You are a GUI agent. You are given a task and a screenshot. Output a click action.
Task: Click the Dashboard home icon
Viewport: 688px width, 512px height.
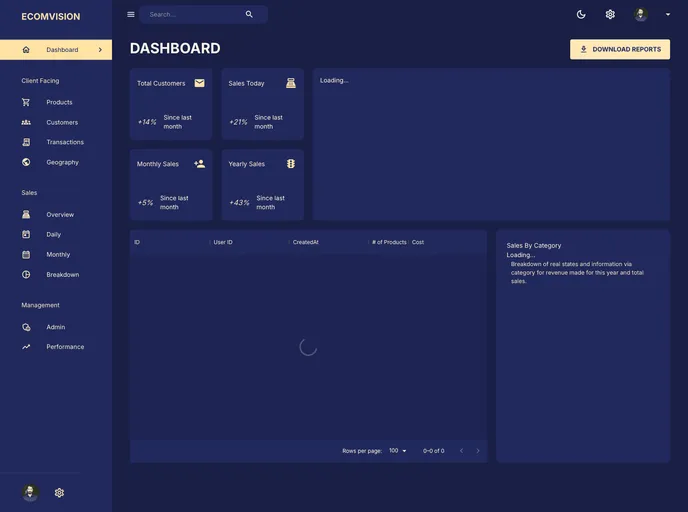coord(26,50)
